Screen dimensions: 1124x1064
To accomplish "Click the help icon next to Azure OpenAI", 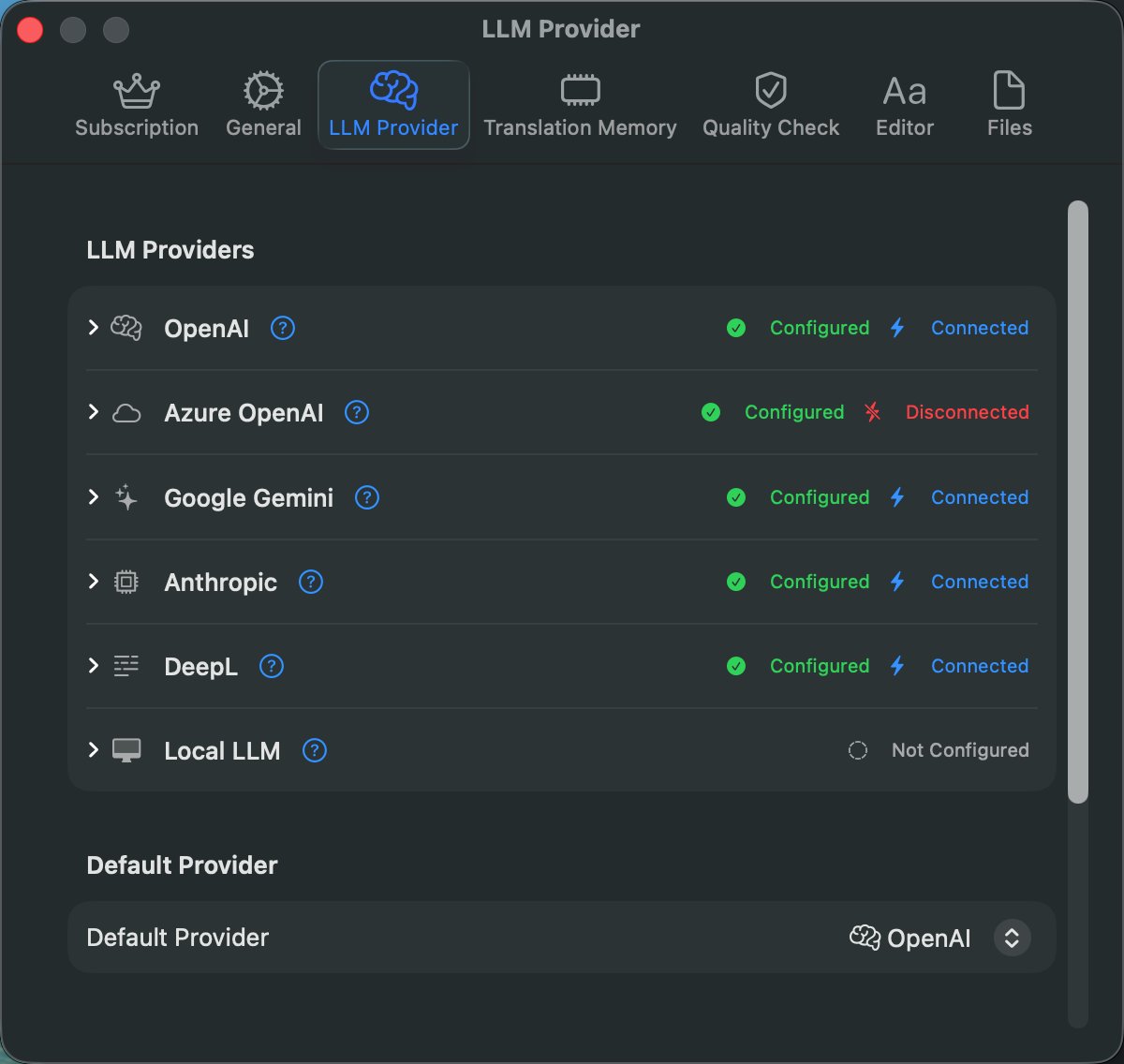I will pyautogui.click(x=357, y=412).
